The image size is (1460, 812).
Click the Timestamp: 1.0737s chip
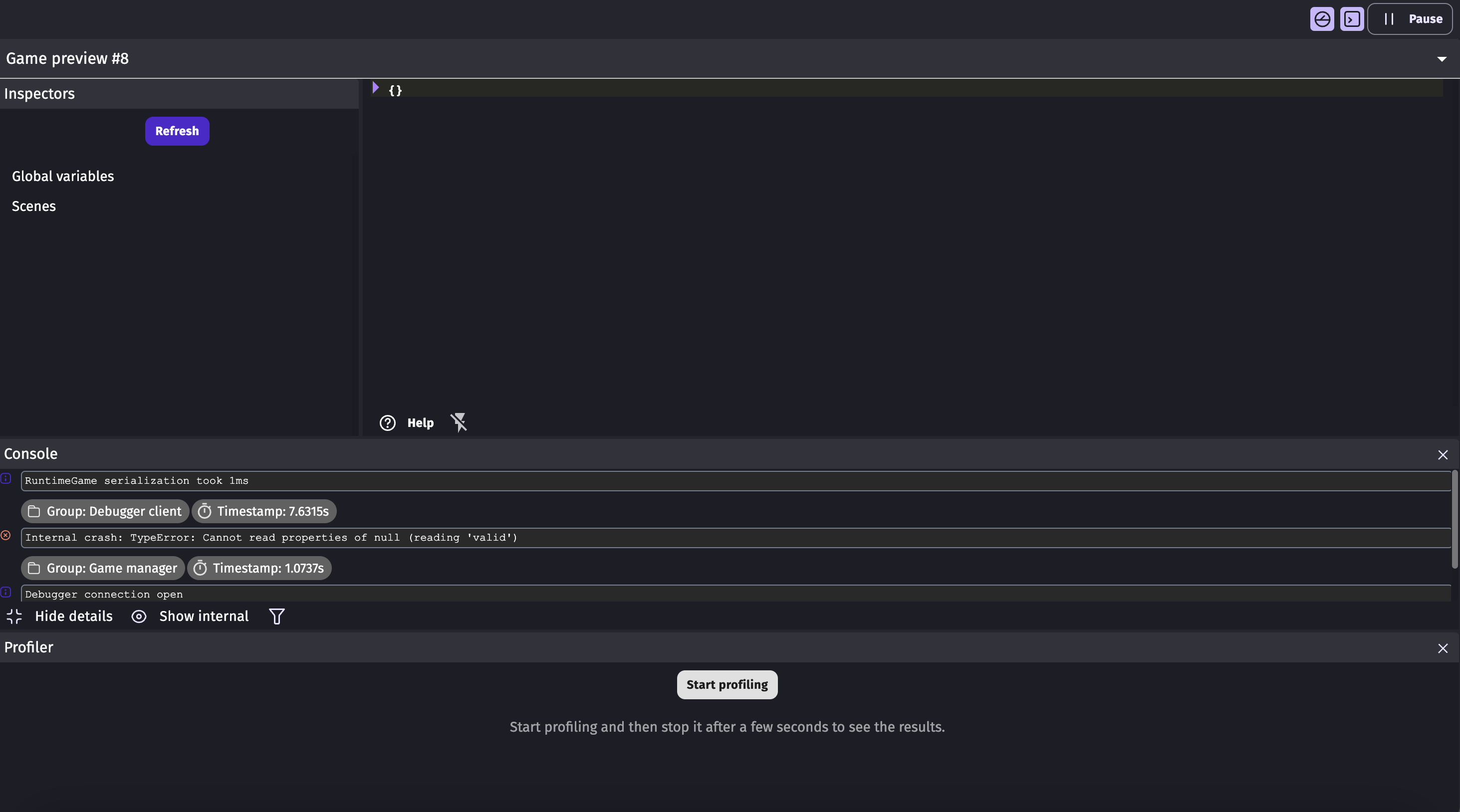pyautogui.click(x=259, y=568)
